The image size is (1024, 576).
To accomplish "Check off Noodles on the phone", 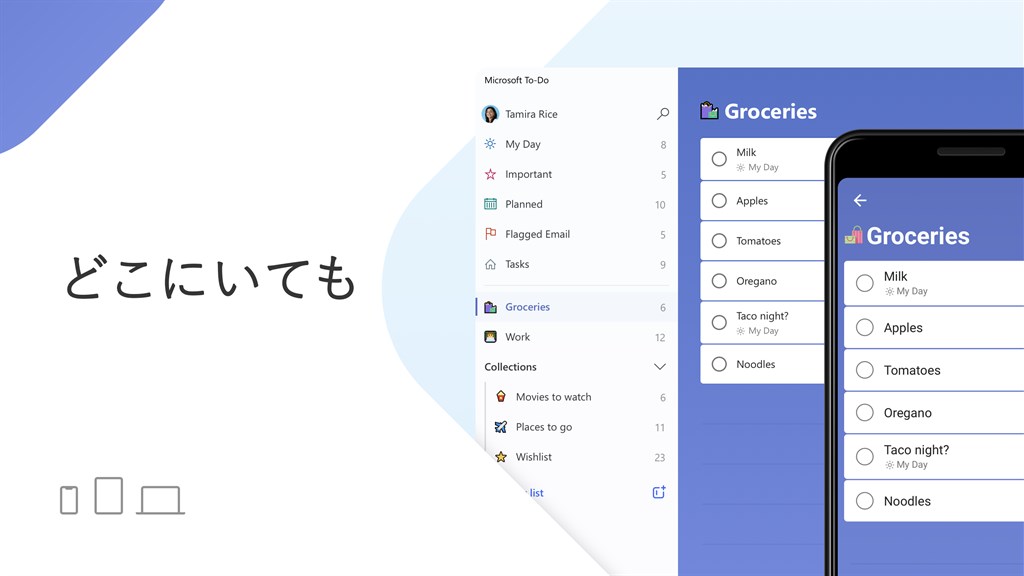I will tap(865, 501).
